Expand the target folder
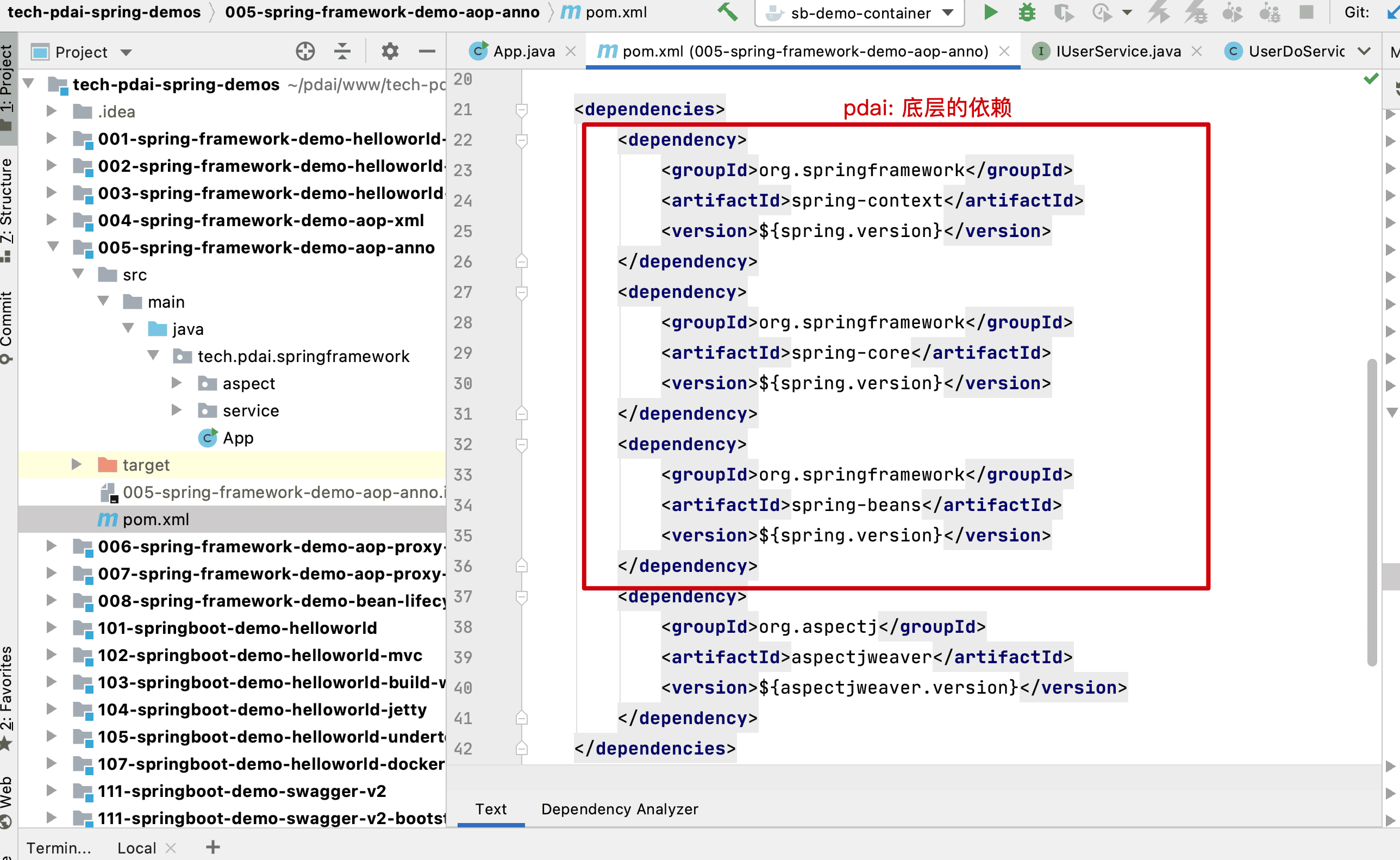 76,465
